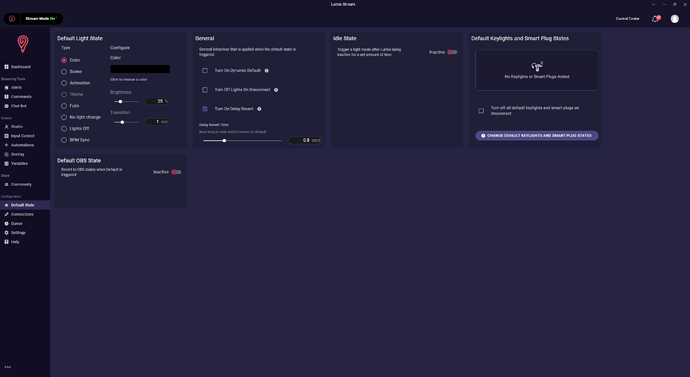Select the Fuze light type
This screenshot has height=377, width=690.
[64, 106]
